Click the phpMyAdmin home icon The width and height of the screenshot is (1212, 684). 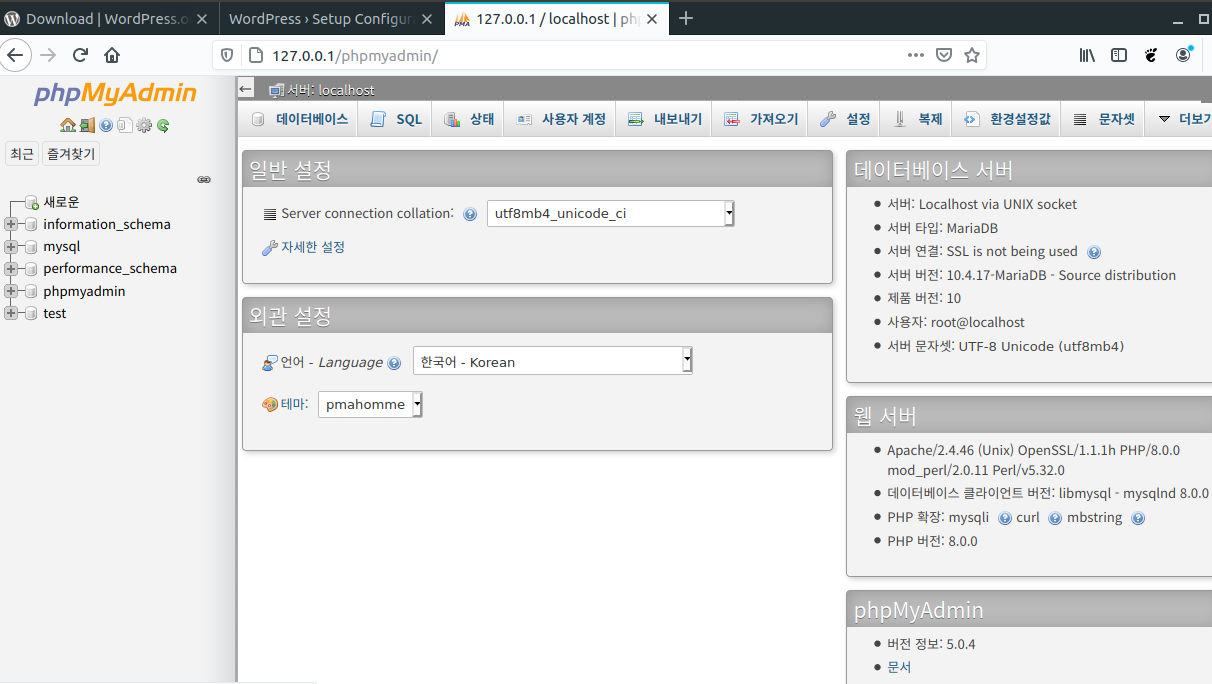pos(68,125)
